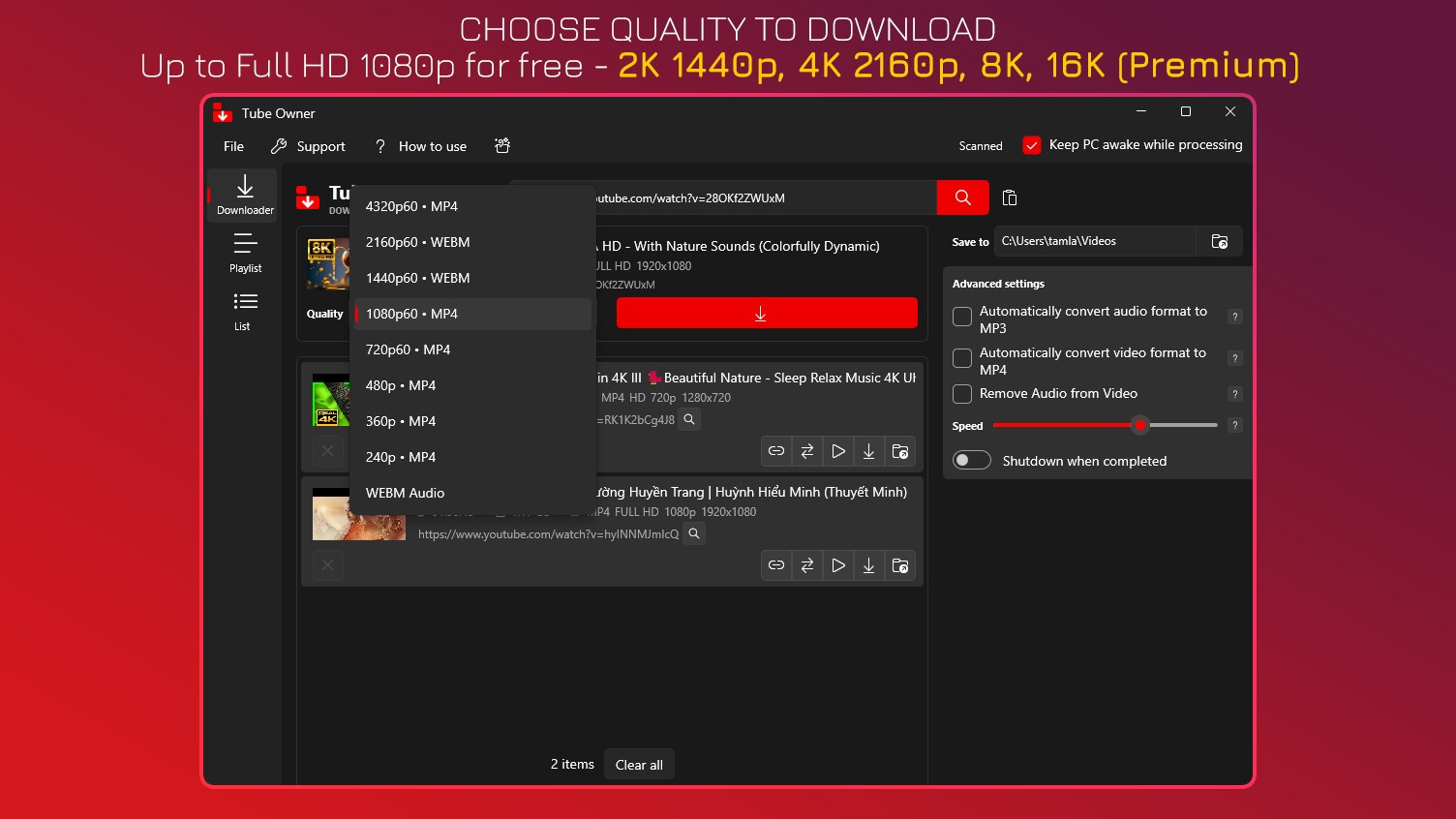Paste link using clipboard icon
This screenshot has width=1456, height=819.
pos(1010,197)
